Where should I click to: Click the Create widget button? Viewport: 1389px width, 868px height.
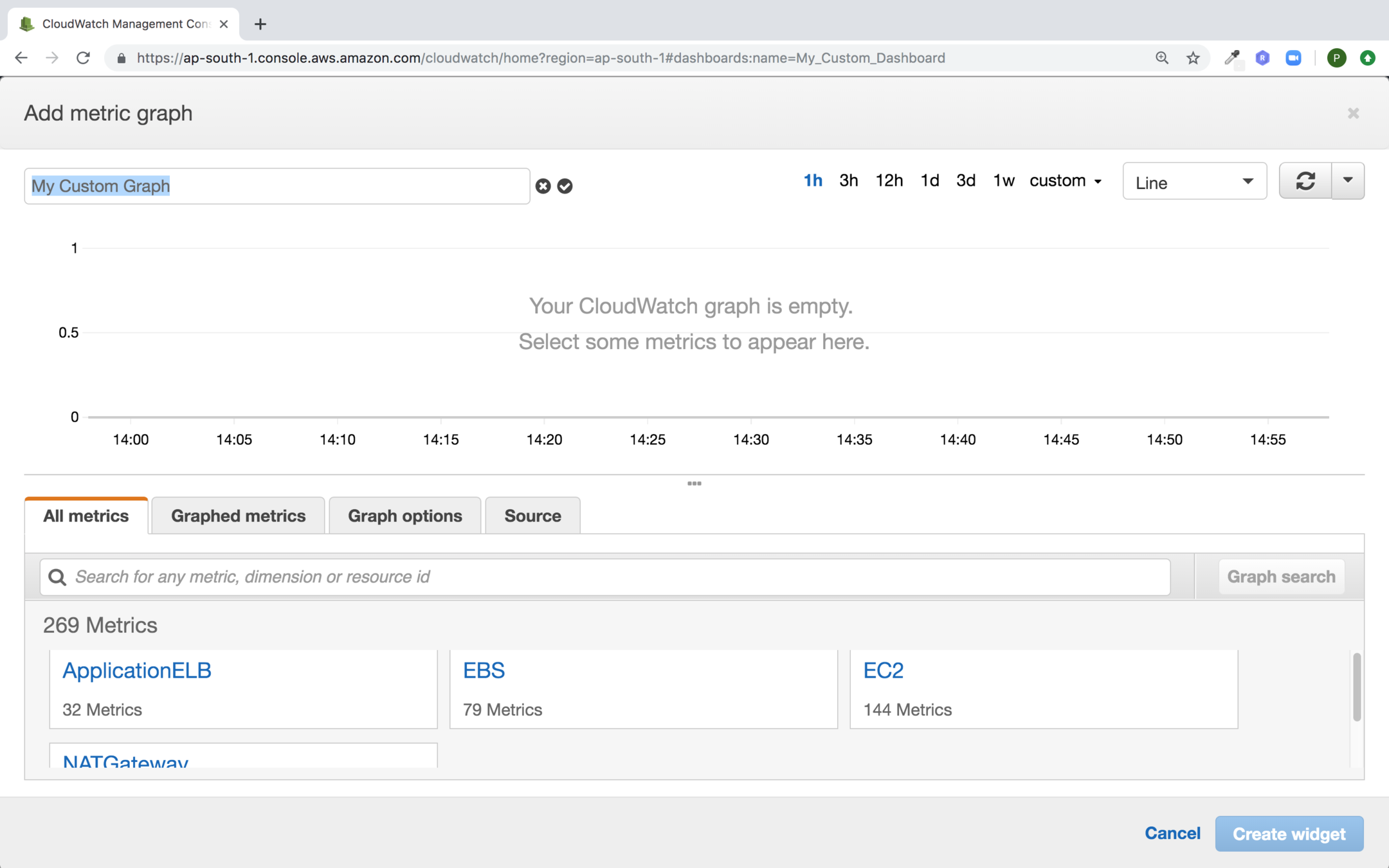[x=1289, y=834]
